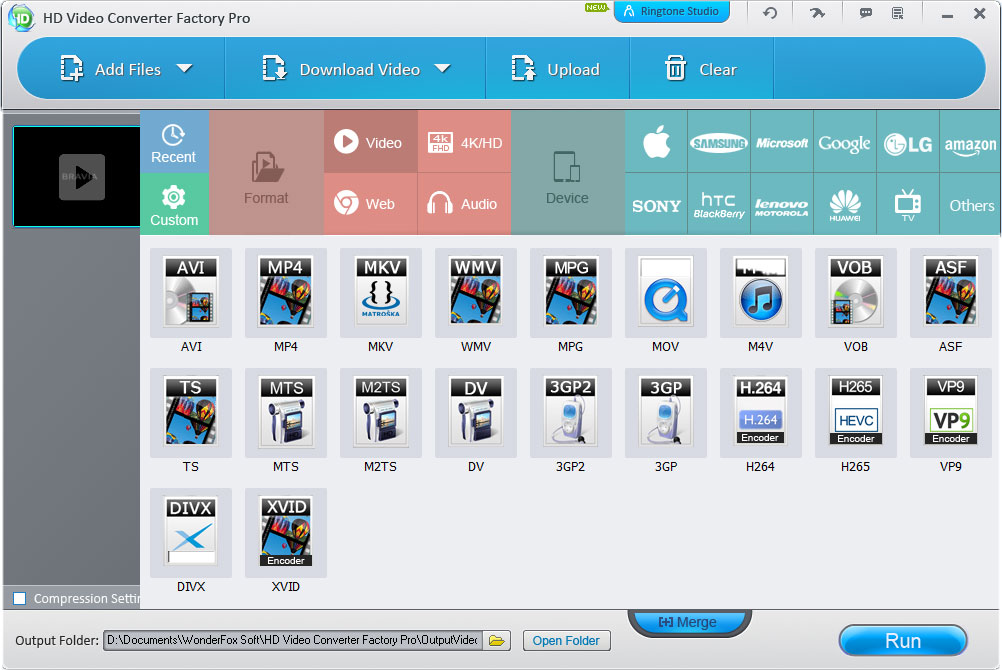Play the BRAVIA video thumbnail
1002x670 pixels.
coord(82,177)
